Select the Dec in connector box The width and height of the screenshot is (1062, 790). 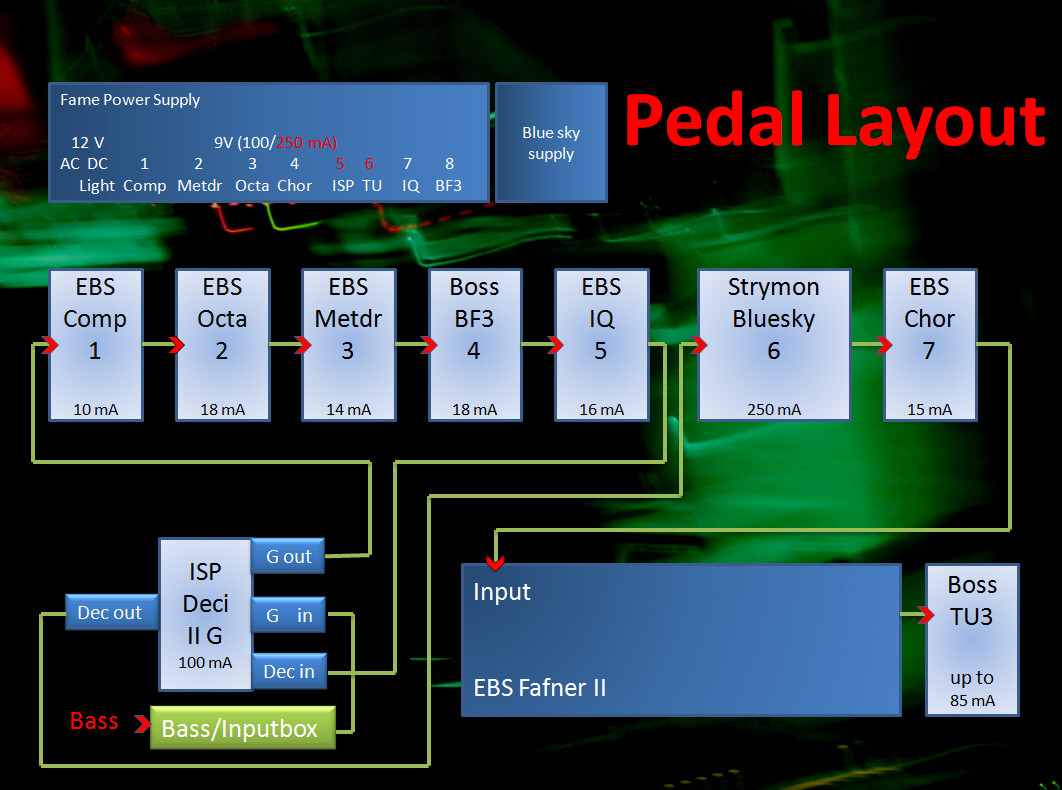tap(289, 671)
